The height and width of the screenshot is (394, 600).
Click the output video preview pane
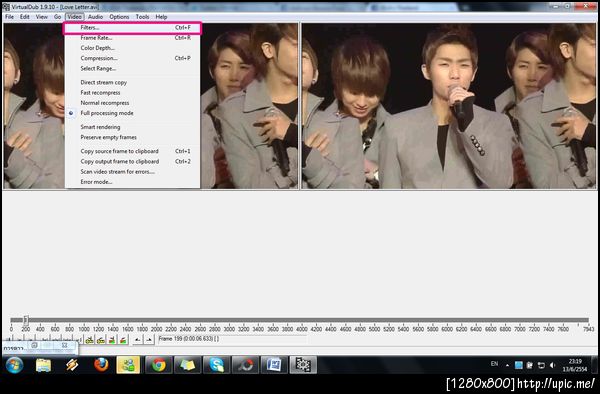tap(449, 106)
